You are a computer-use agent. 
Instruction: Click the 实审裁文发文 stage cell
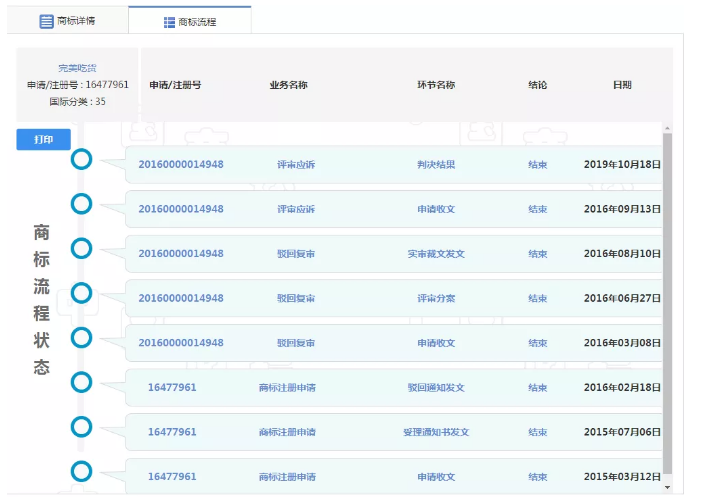(x=436, y=254)
